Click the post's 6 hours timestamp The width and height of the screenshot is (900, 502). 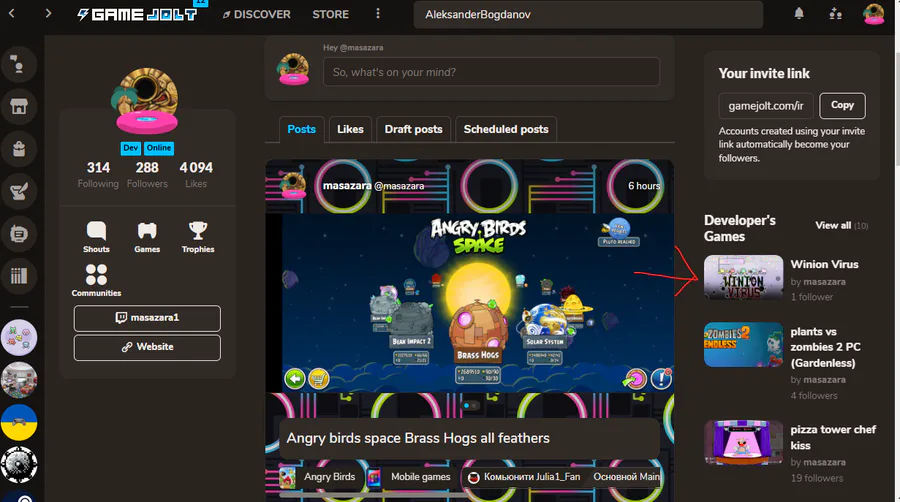[644, 186]
